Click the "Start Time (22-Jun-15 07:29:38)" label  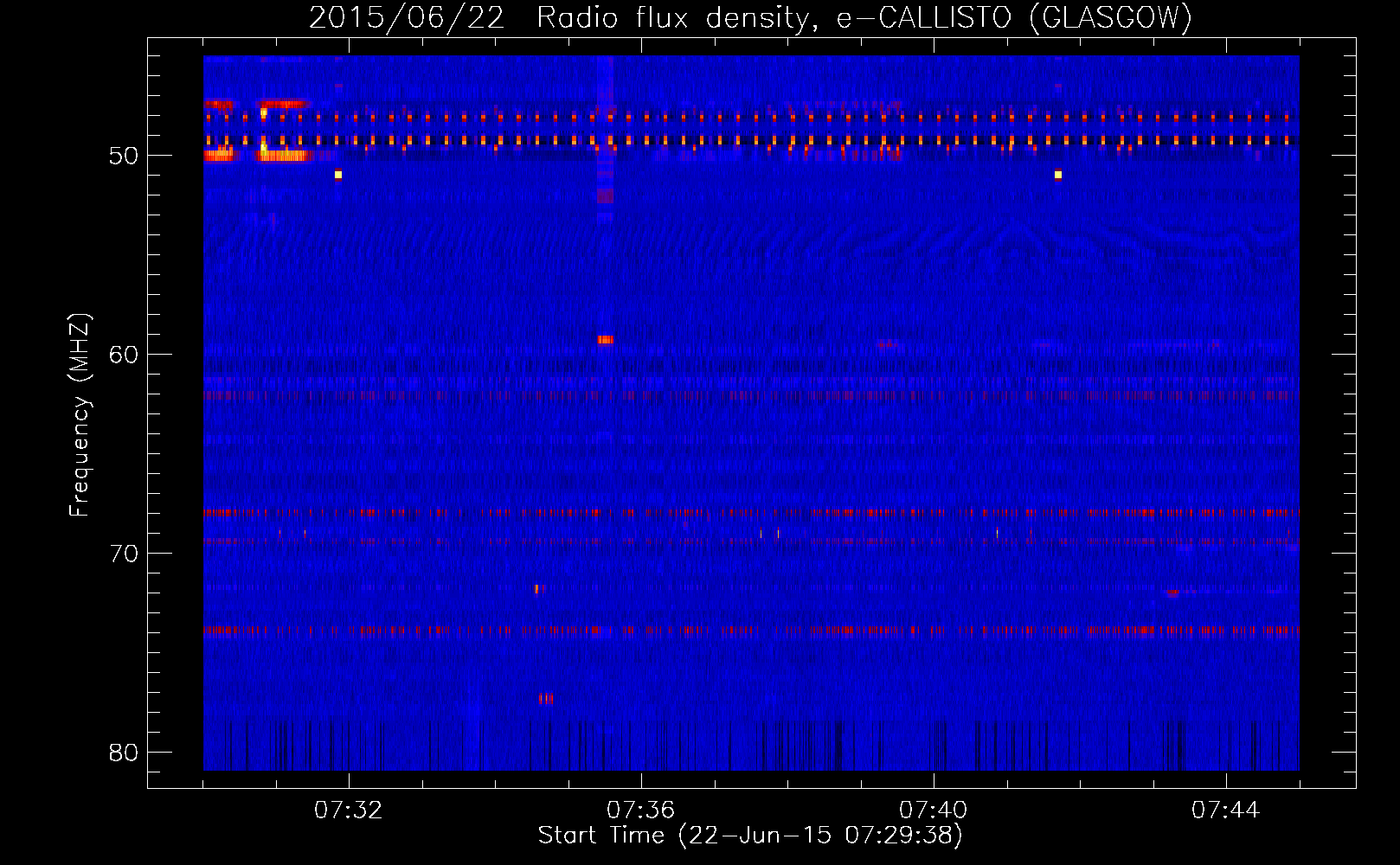pos(750,836)
